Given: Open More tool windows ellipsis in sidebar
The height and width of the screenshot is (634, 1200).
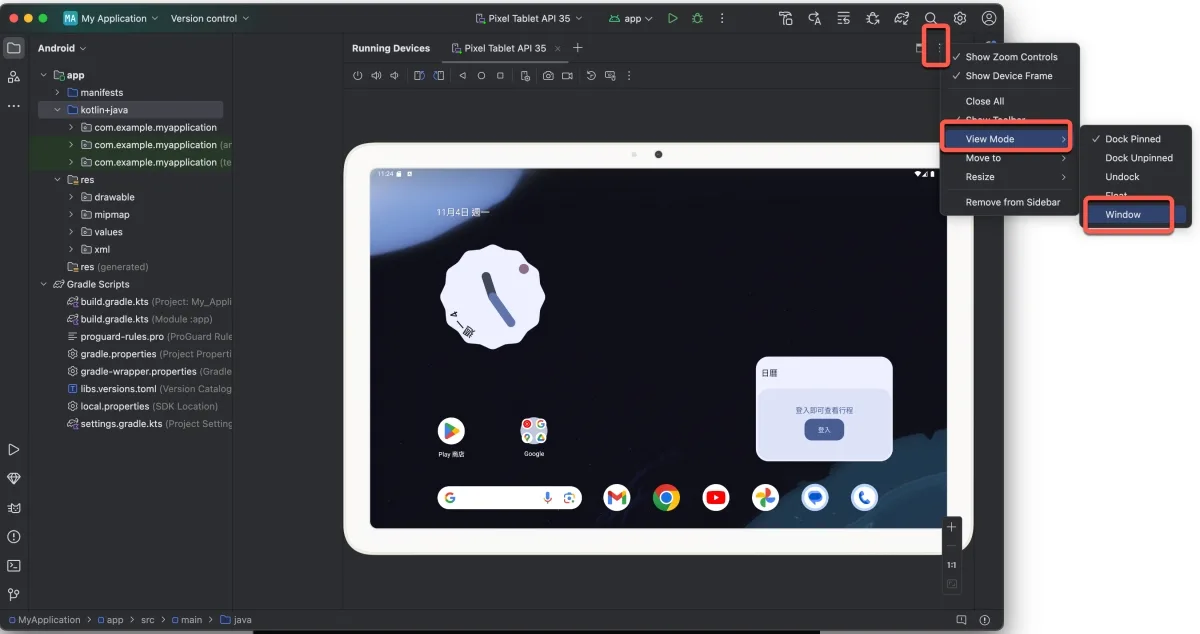Looking at the screenshot, I should (x=14, y=105).
